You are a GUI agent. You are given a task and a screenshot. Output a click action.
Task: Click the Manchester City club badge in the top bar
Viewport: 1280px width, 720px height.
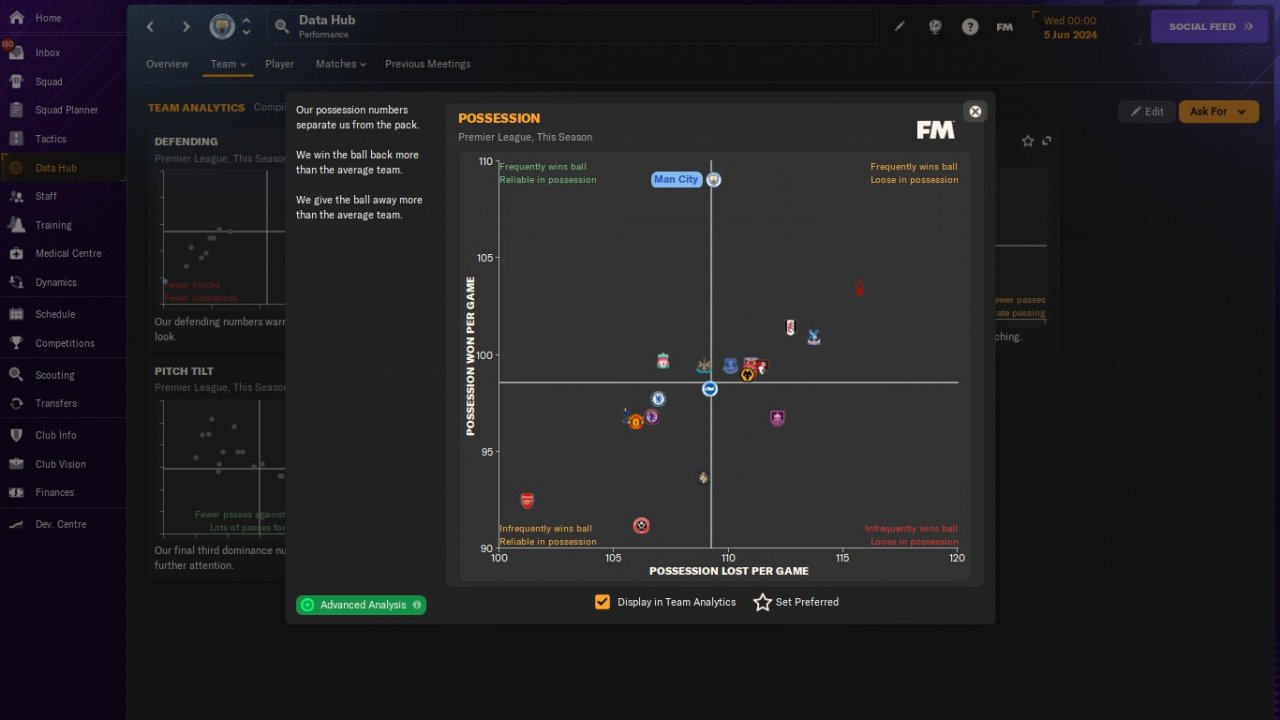pyautogui.click(x=222, y=27)
